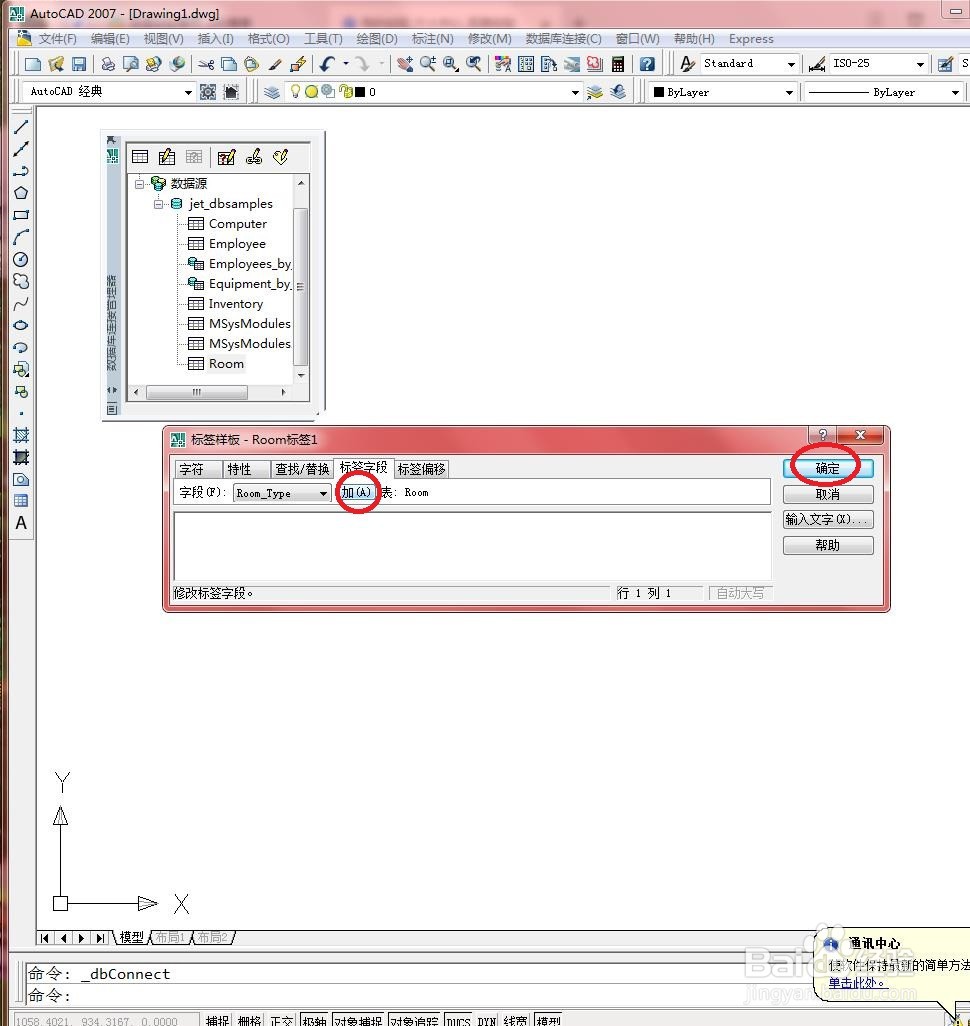Select the Spline draw tool
Screen dimensions: 970x1026
click(21, 304)
